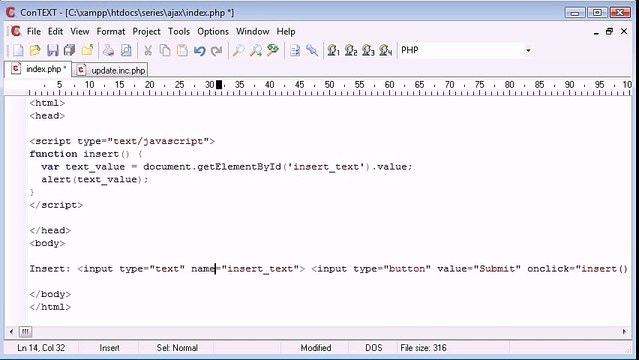This screenshot has width=639, height=360.
Task: Open the Format menu
Action: tap(111, 31)
